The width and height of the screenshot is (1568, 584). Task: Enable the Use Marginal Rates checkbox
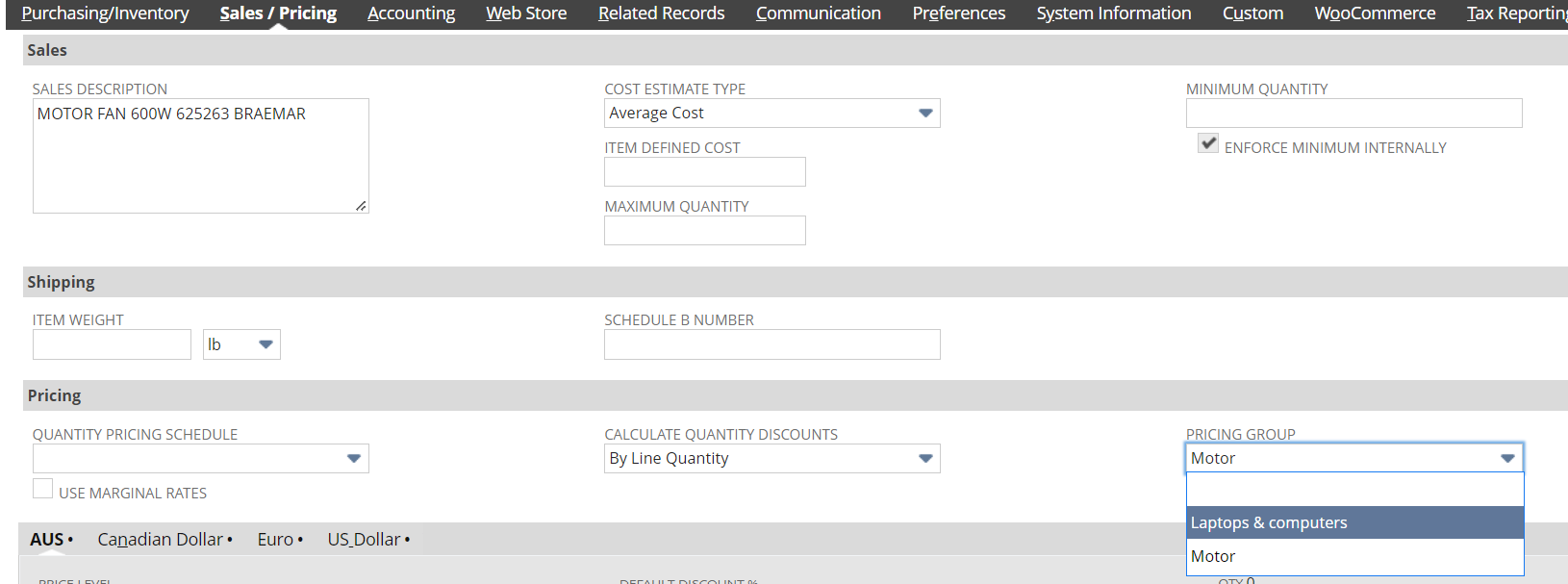click(42, 489)
